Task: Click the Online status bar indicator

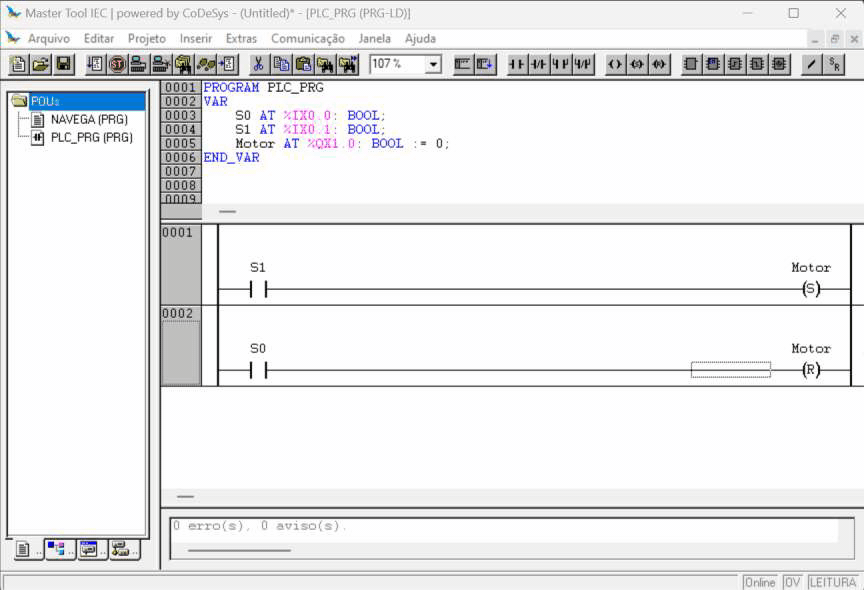Action: click(x=760, y=582)
